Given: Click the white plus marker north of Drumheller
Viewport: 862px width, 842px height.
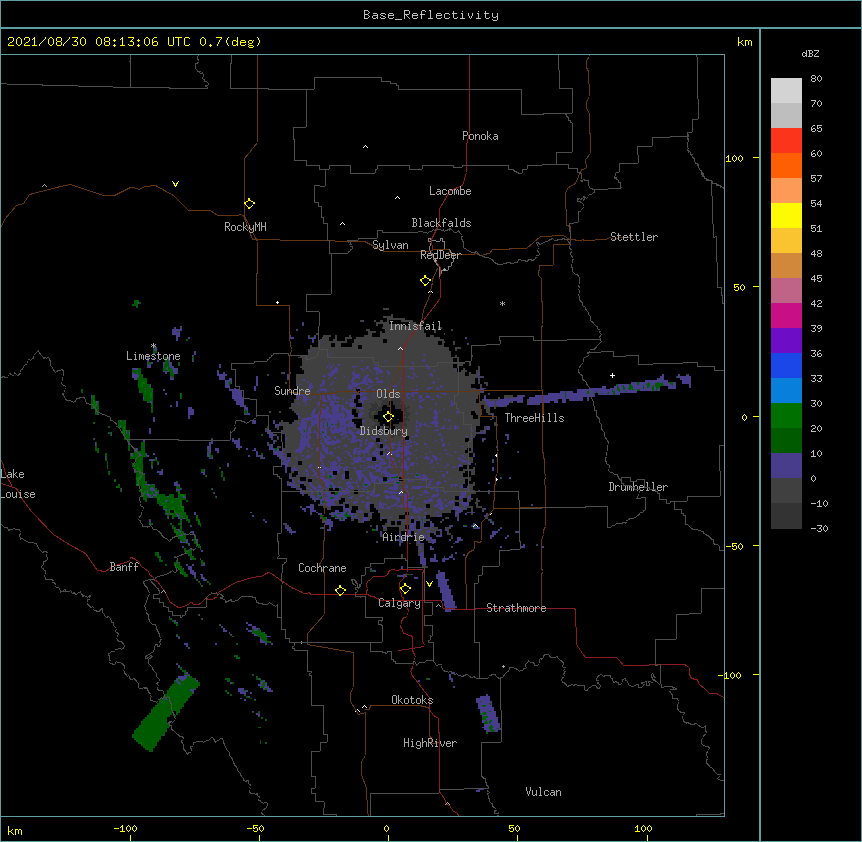Looking at the screenshot, I should (x=612, y=375).
